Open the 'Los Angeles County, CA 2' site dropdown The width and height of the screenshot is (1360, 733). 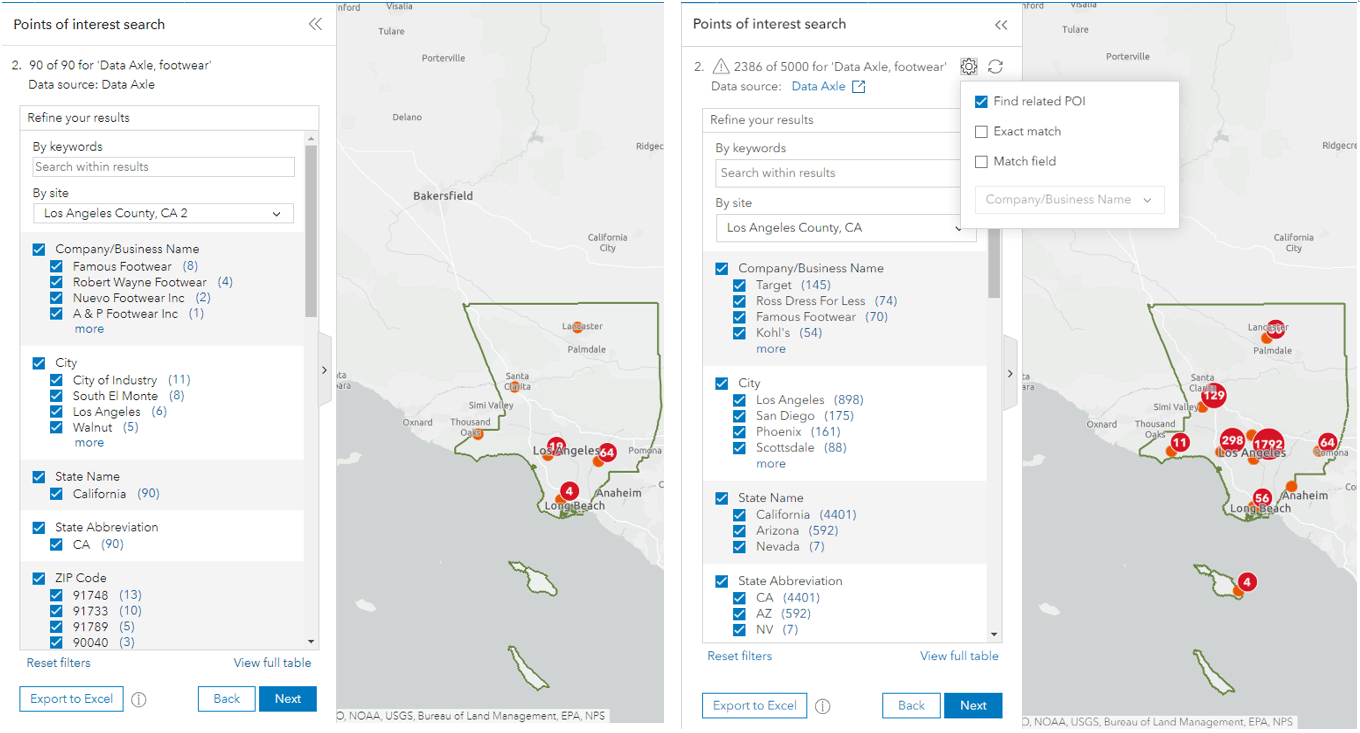click(163, 213)
